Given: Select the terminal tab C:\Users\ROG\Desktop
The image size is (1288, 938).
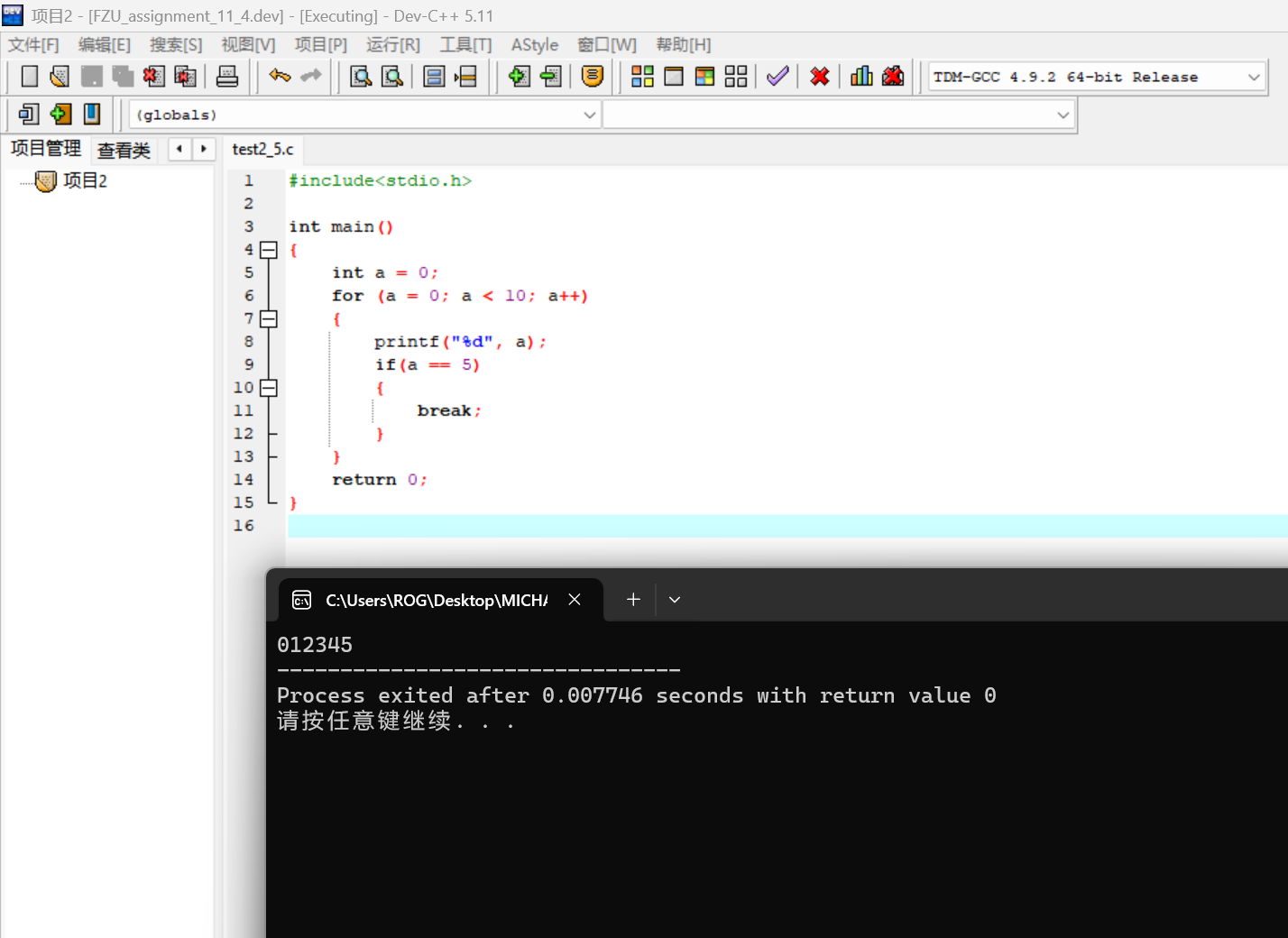Looking at the screenshot, I should tap(437, 600).
